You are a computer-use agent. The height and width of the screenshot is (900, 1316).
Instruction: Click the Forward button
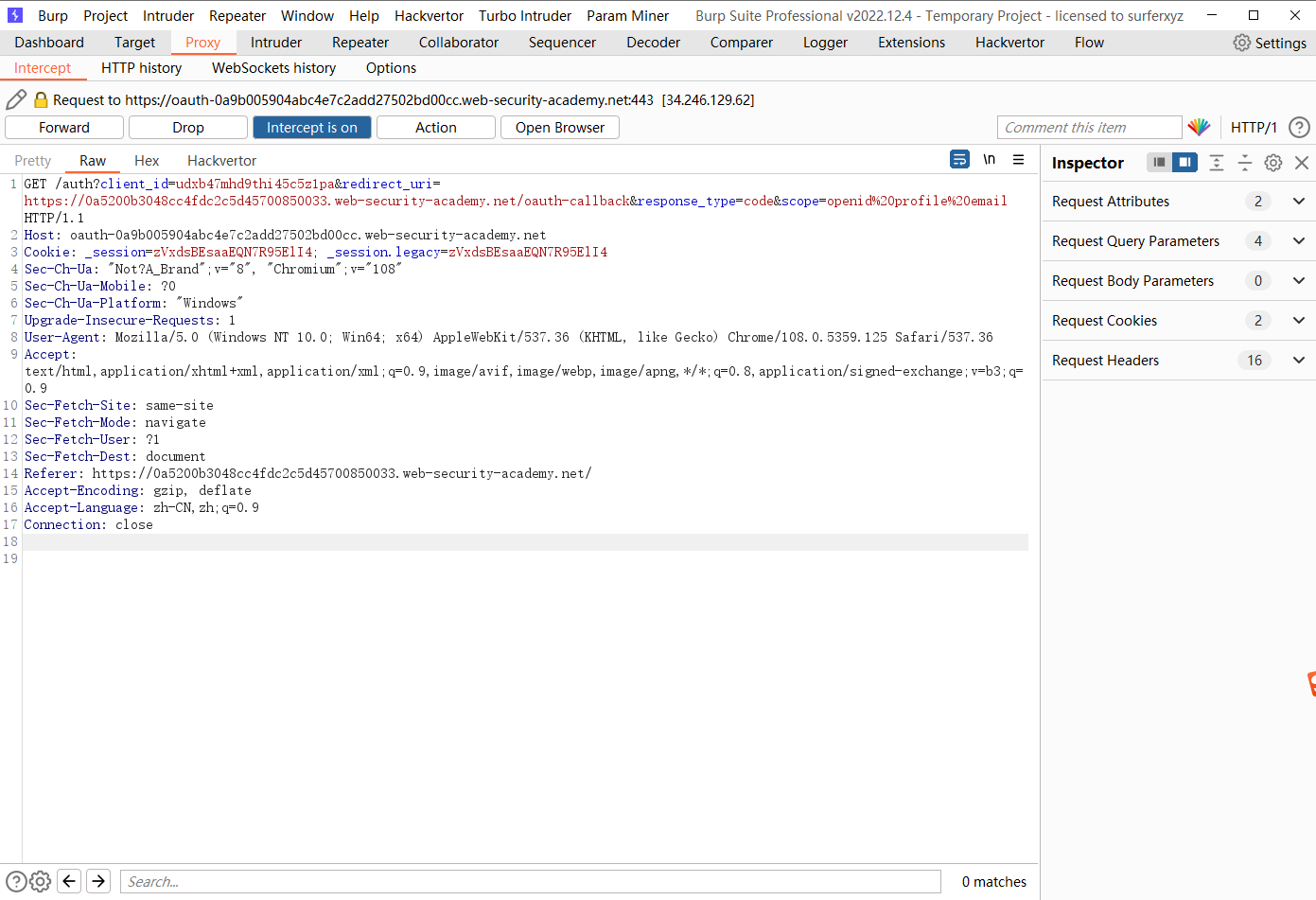pos(63,127)
